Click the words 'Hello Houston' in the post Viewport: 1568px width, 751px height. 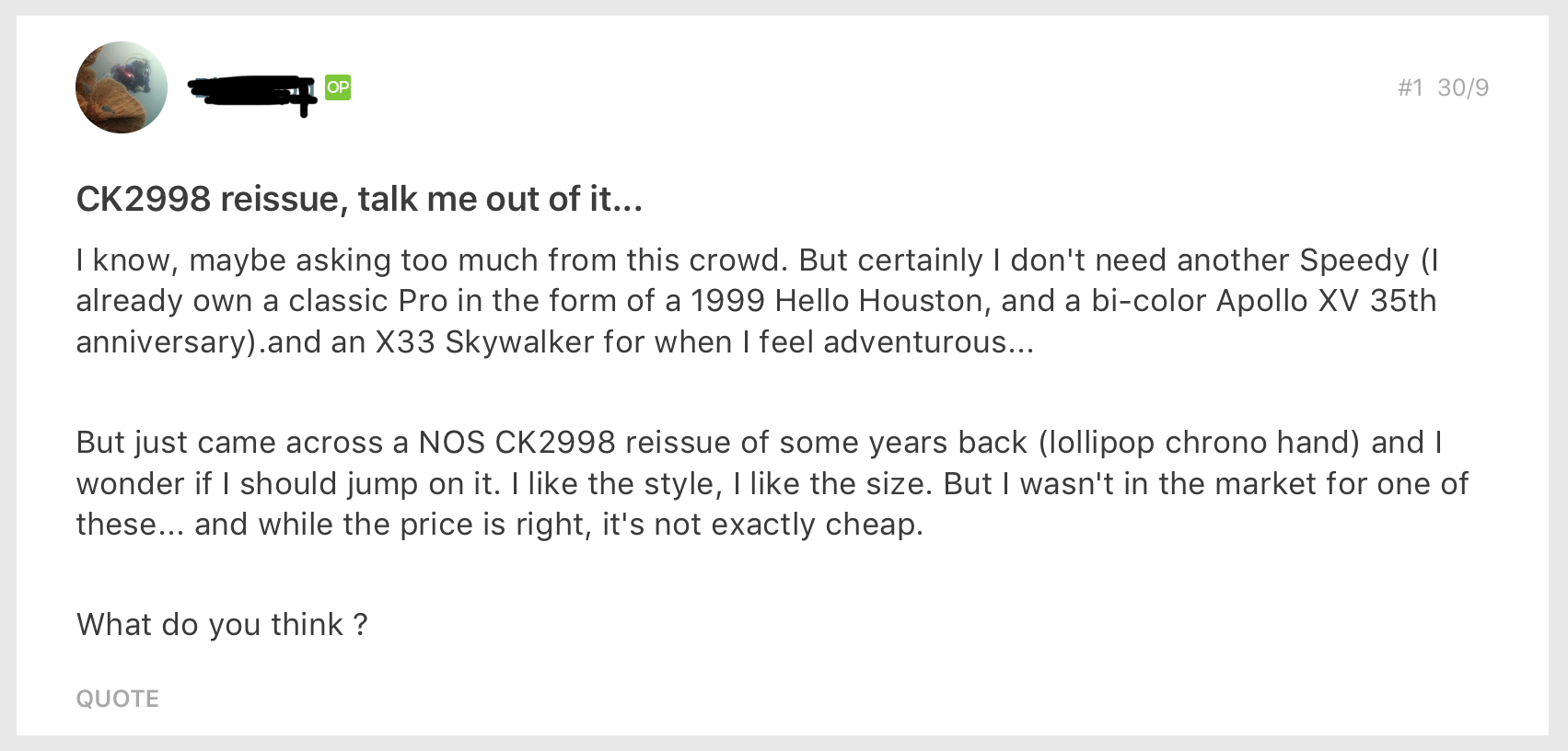tap(879, 301)
